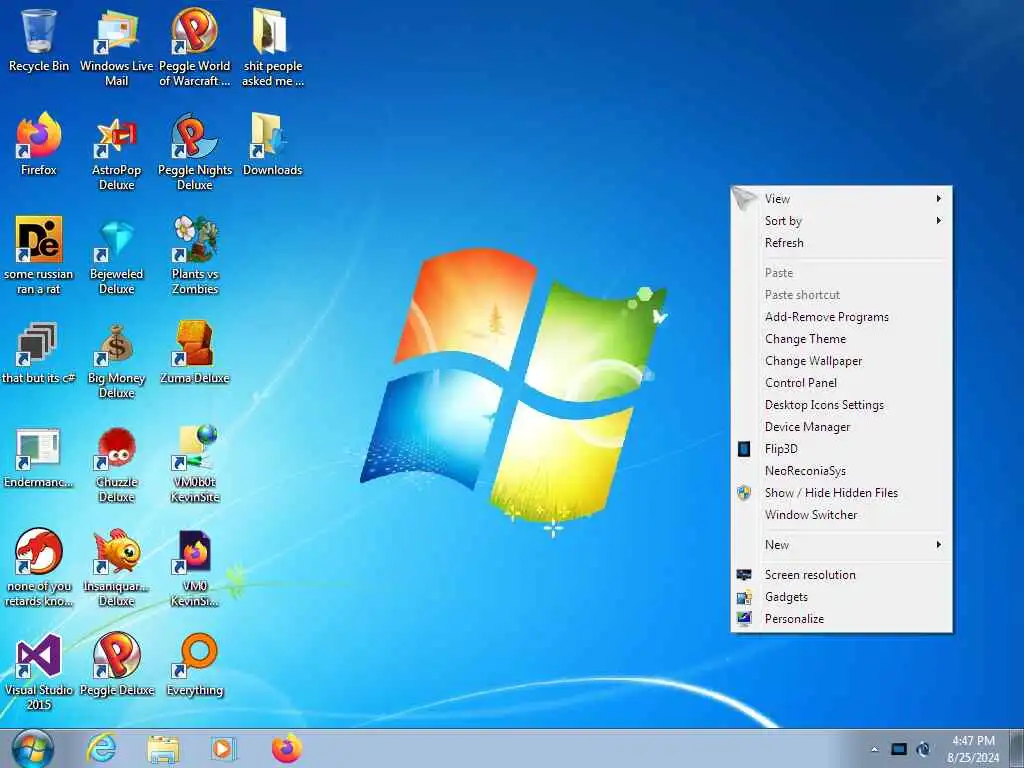
Task: Select the Endermanc... desktop shortcut
Action: (x=39, y=457)
